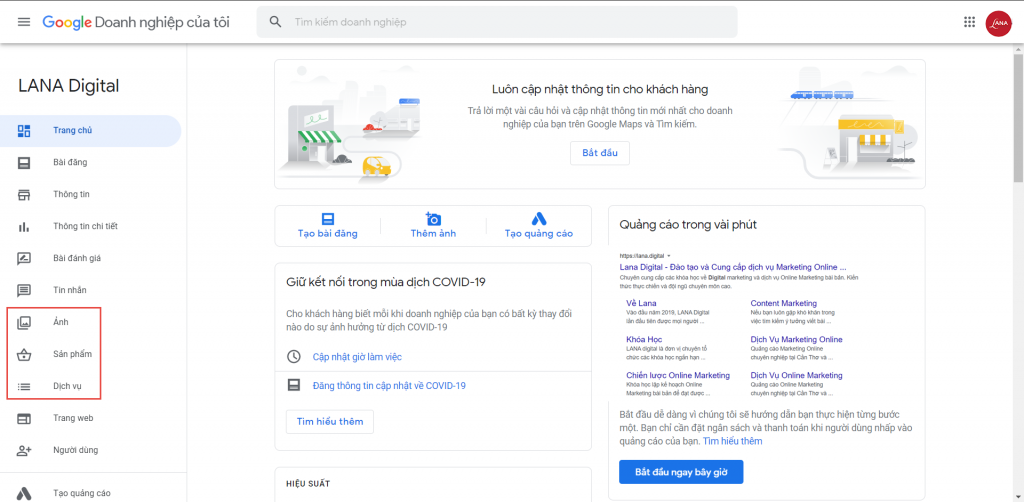Open the hamburger main menu
Screen dimensions: 1024x502
click(23, 22)
